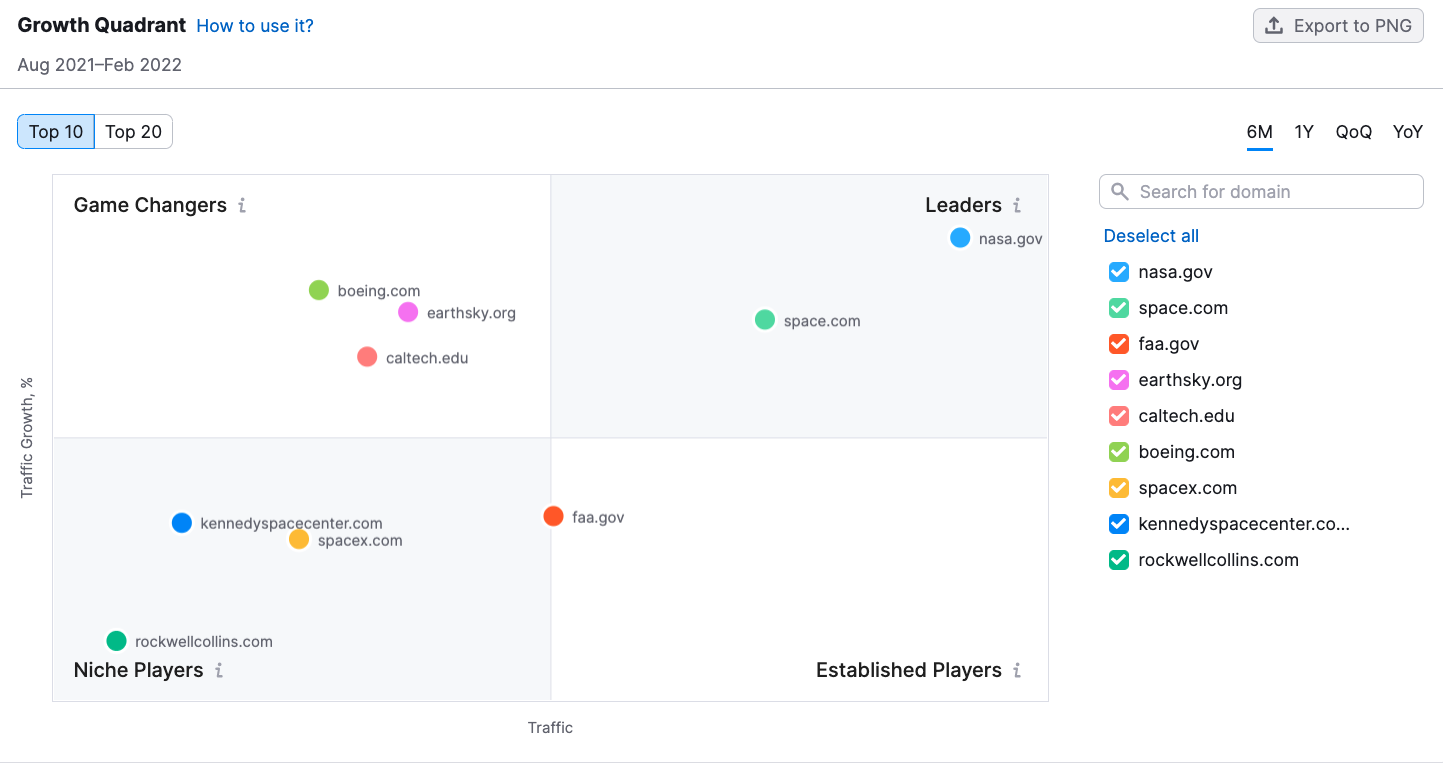
Task: Click the rockwellcollins.com dot on chart
Action: [x=117, y=641]
